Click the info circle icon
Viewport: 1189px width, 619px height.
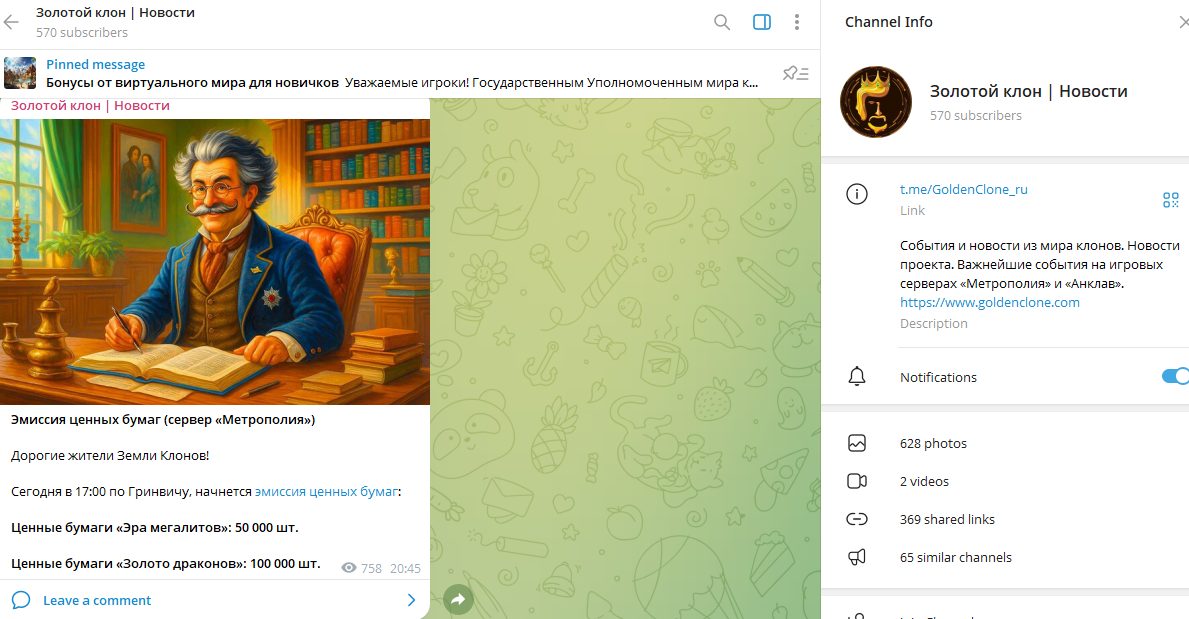tap(857, 194)
